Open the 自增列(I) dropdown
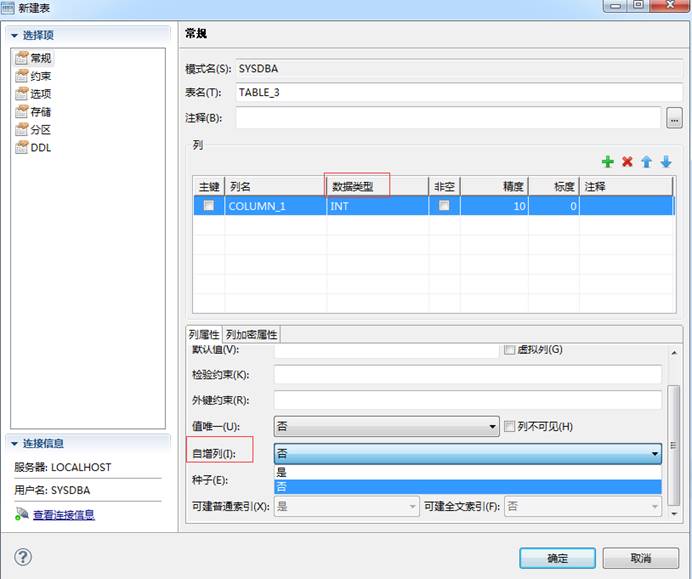The height and width of the screenshot is (579, 692). (x=468, y=453)
